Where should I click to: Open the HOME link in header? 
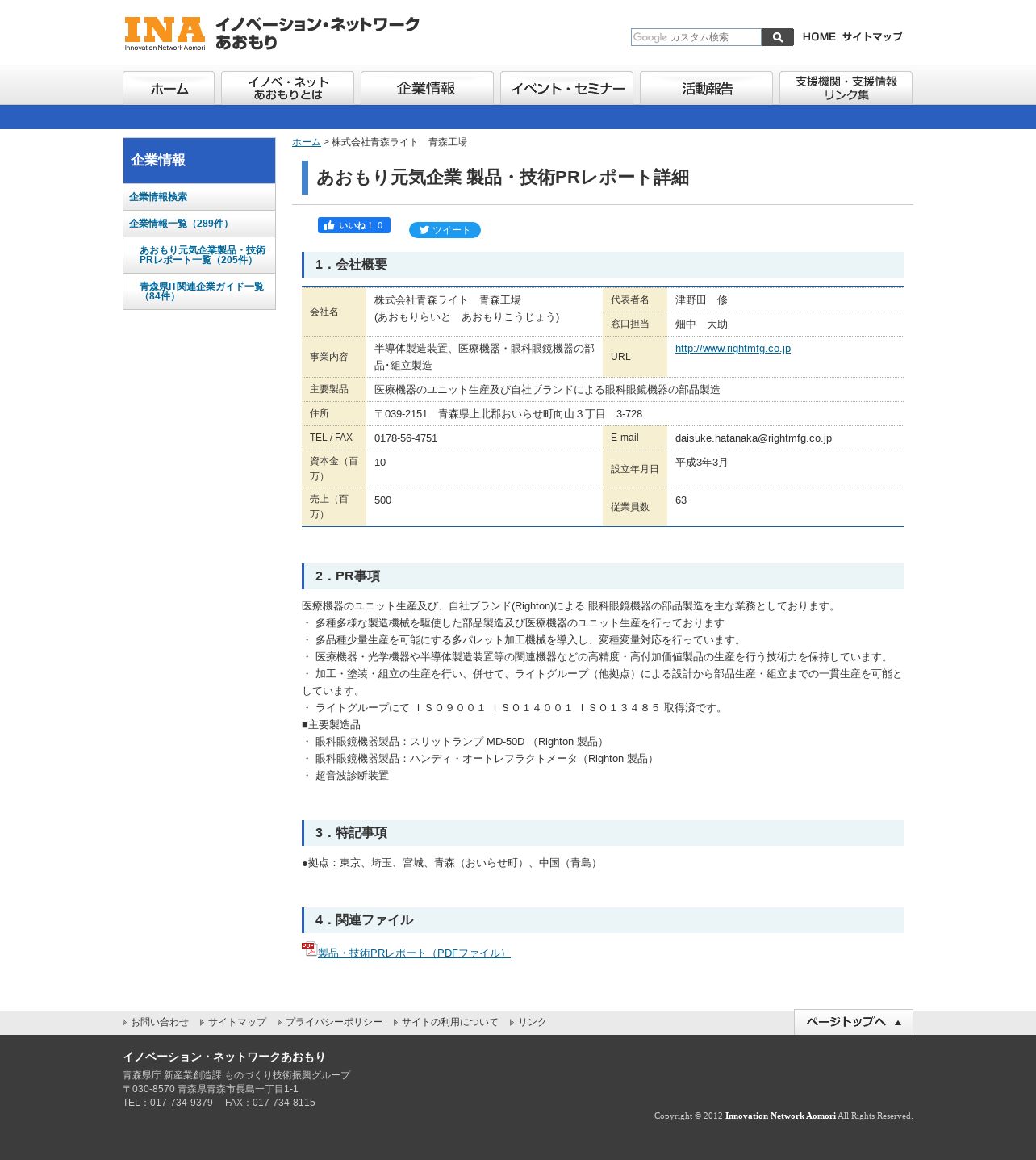click(x=819, y=36)
